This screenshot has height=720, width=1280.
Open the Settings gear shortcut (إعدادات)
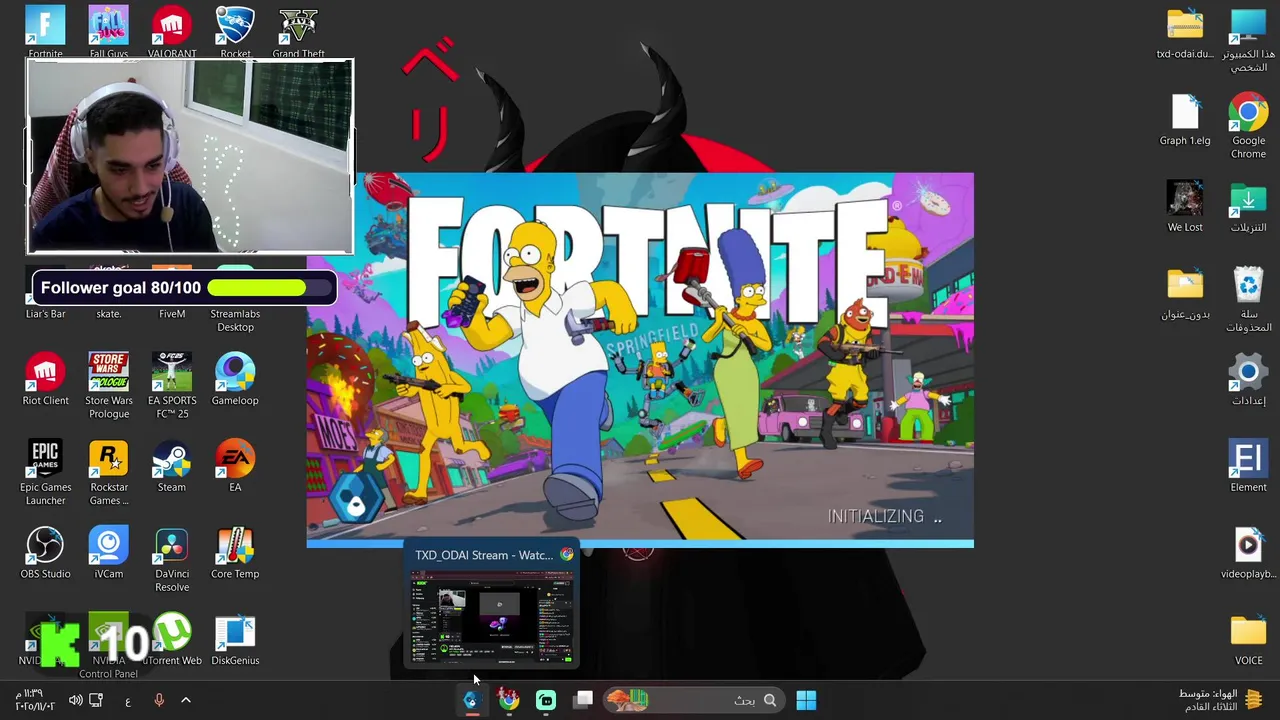(1248, 379)
